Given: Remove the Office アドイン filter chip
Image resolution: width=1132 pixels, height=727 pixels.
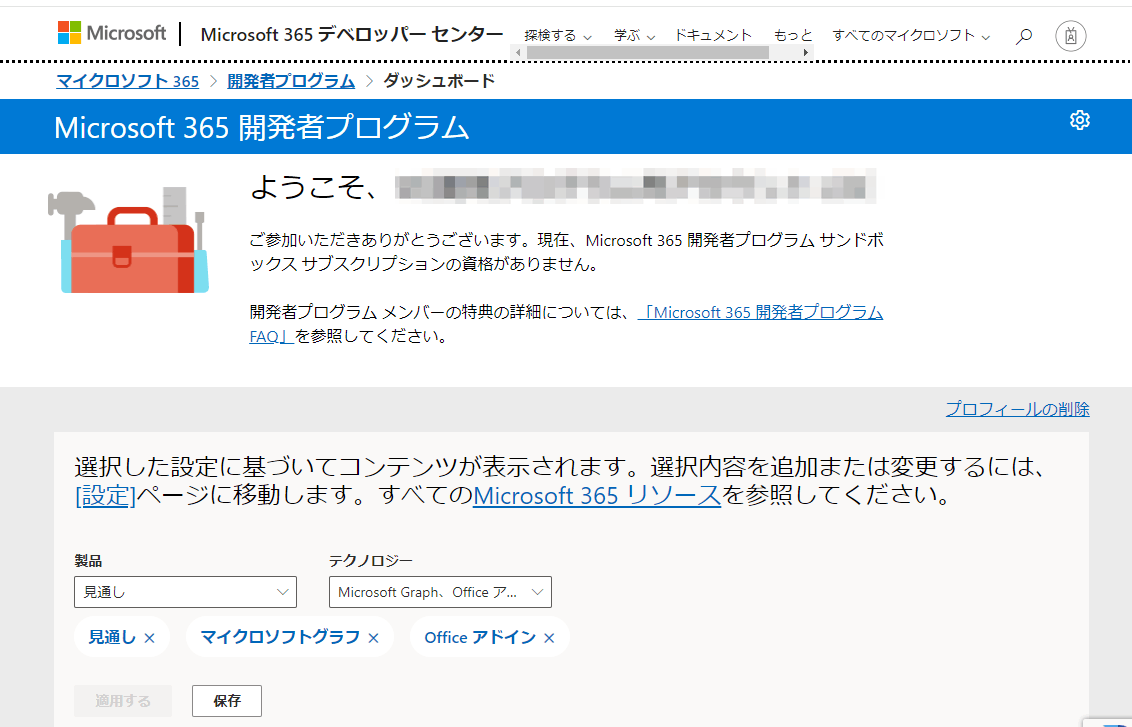Looking at the screenshot, I should click(x=548, y=637).
